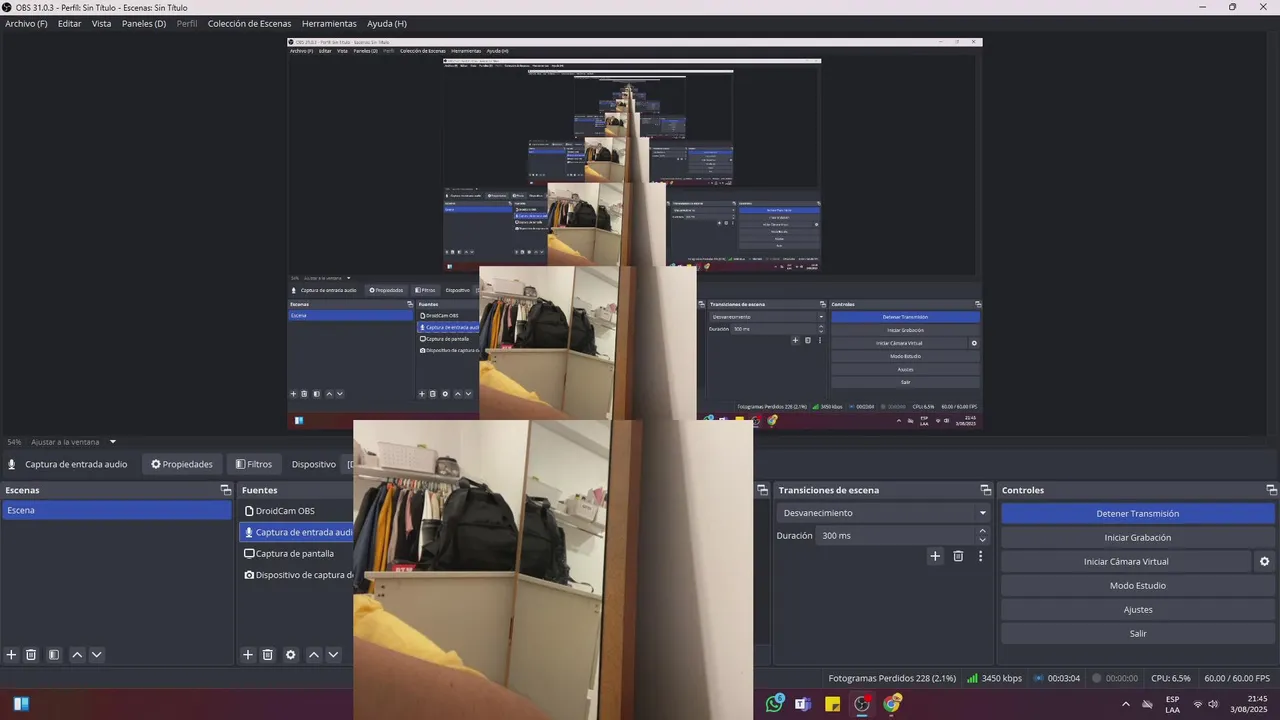Open the Archivo menu

pyautogui.click(x=26, y=23)
